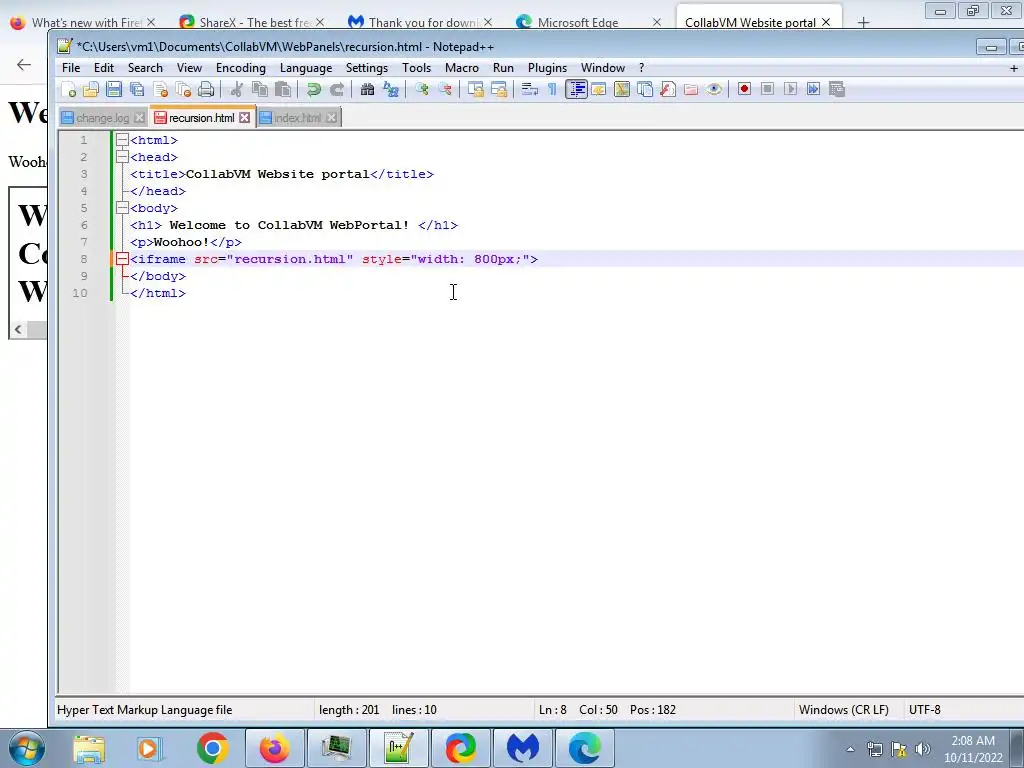Go back in the browser
Image resolution: width=1024 pixels, height=768 pixels.
click(x=24, y=64)
